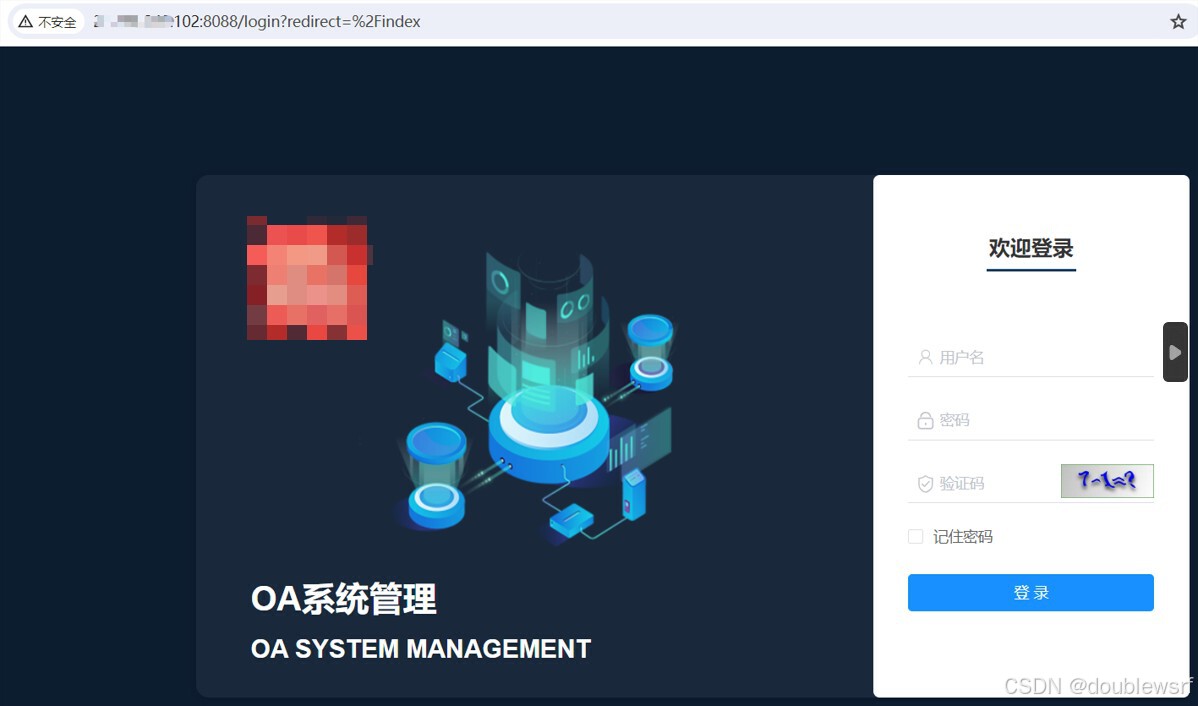Click 欢迎登录 heading text

[x=1030, y=247]
